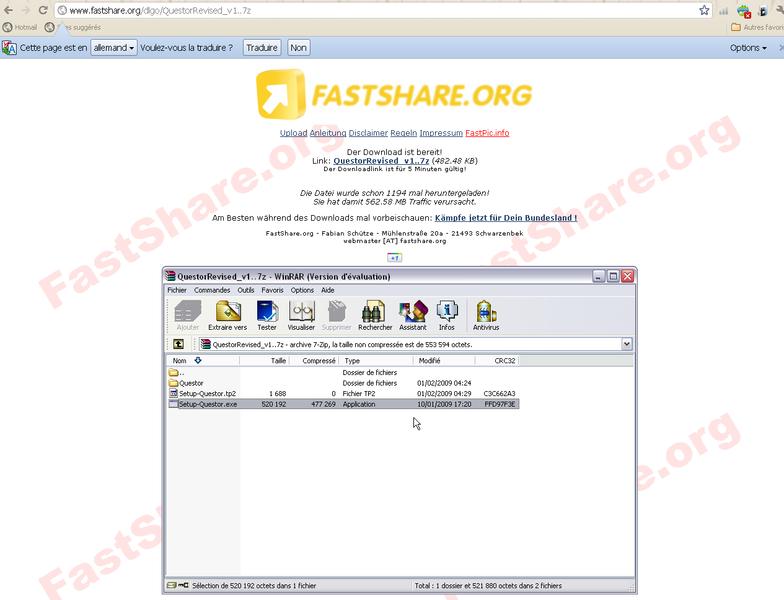Open Autres favoris bookmarks folder
Viewport: 784px width, 600px height.
(x=757, y=28)
